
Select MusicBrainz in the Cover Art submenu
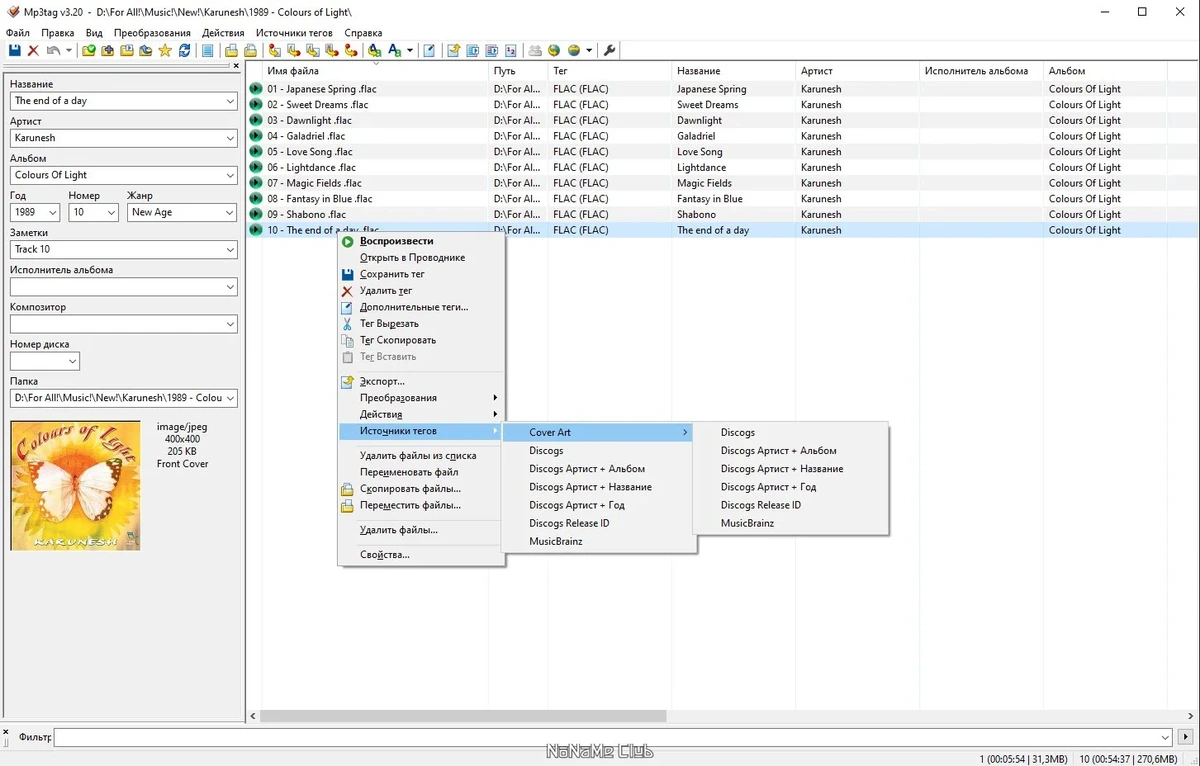(x=747, y=523)
